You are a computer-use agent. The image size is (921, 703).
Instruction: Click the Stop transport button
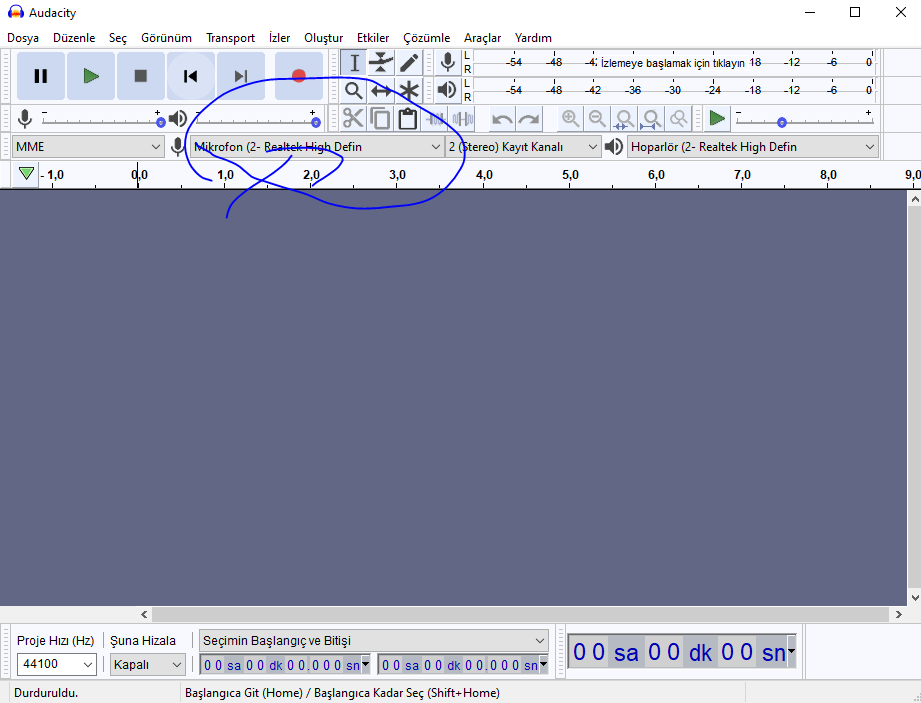(x=140, y=76)
